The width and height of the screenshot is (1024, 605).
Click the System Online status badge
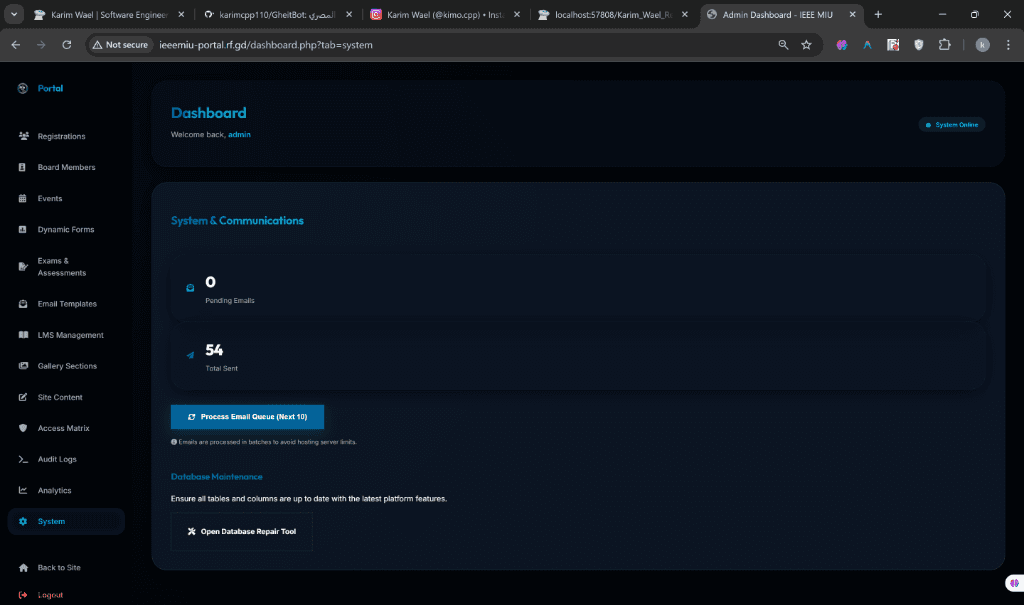952,125
